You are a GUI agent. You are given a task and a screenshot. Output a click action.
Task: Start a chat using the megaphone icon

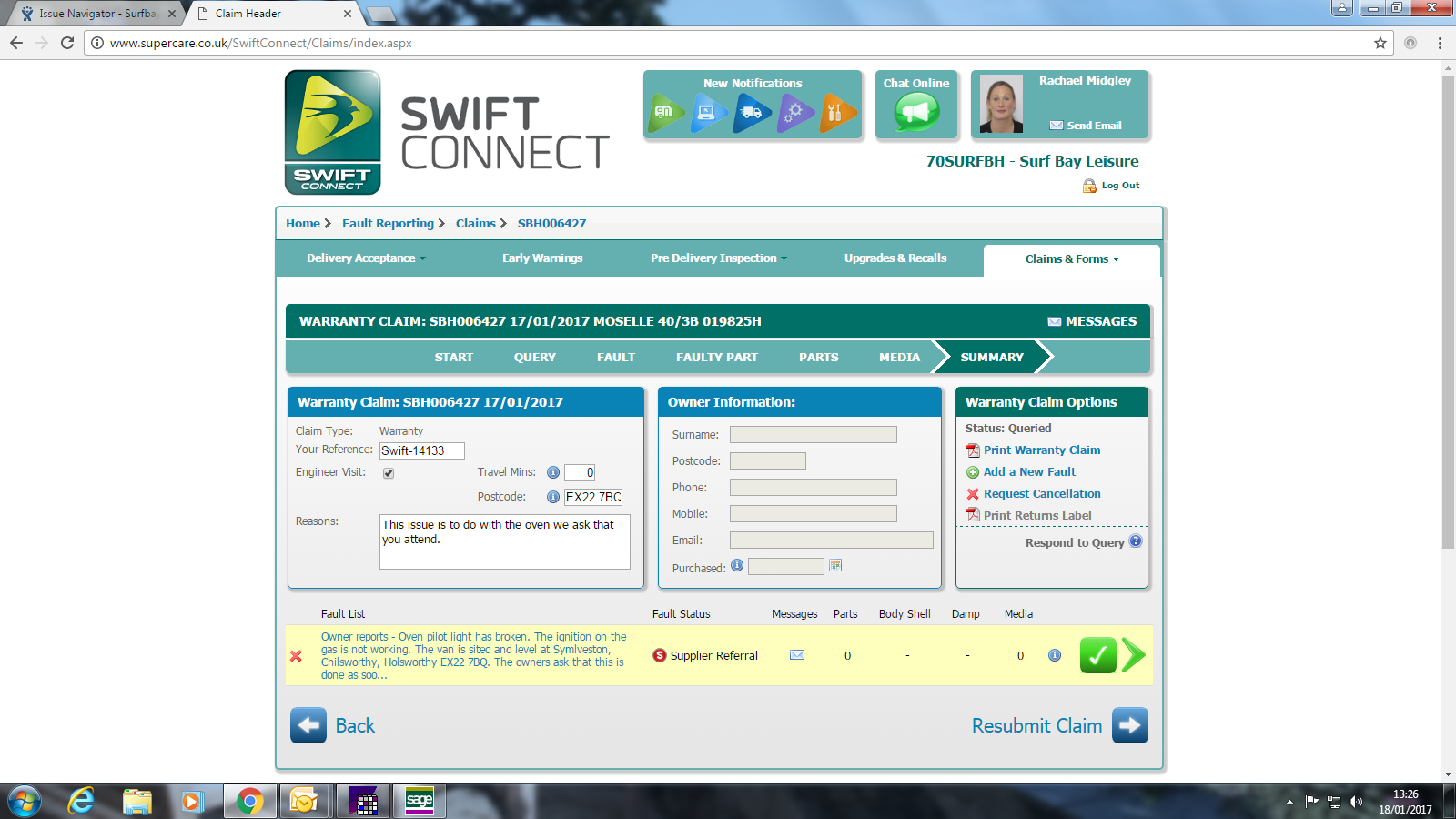pos(915,114)
